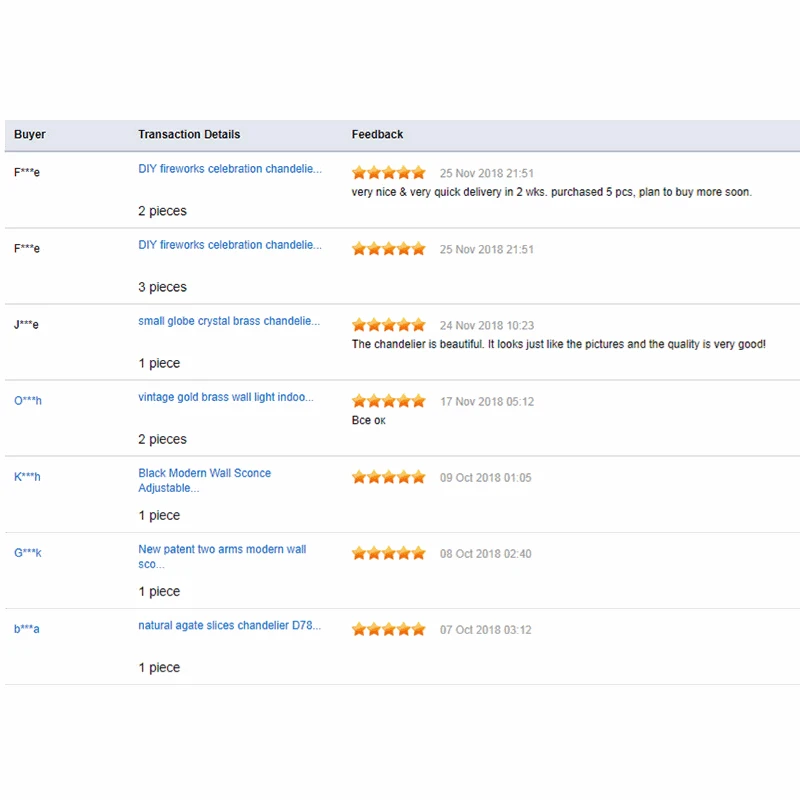Click a star in the 24 Nov 2018 rating

(x=388, y=324)
